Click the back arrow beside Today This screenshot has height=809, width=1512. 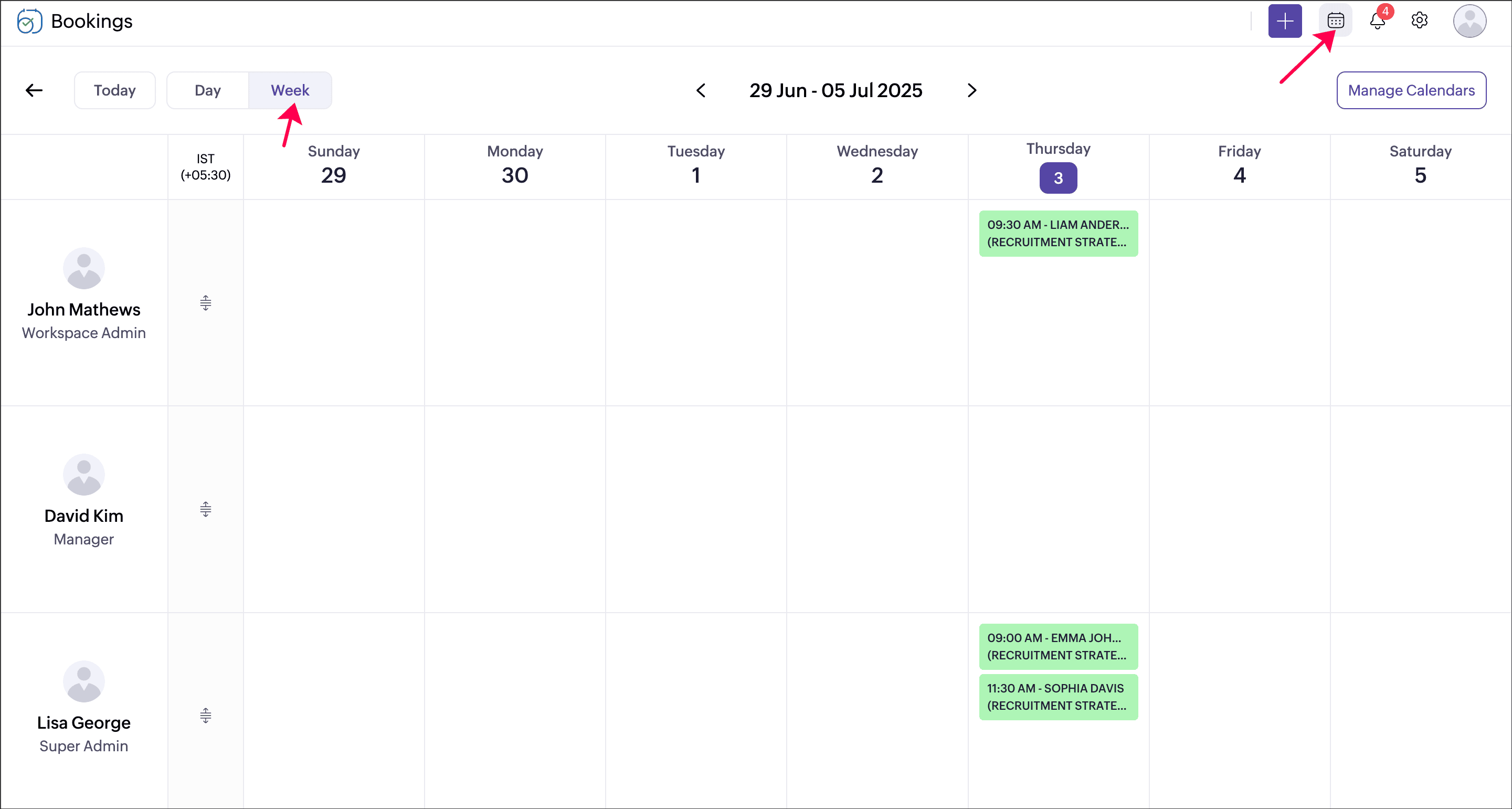tap(34, 90)
